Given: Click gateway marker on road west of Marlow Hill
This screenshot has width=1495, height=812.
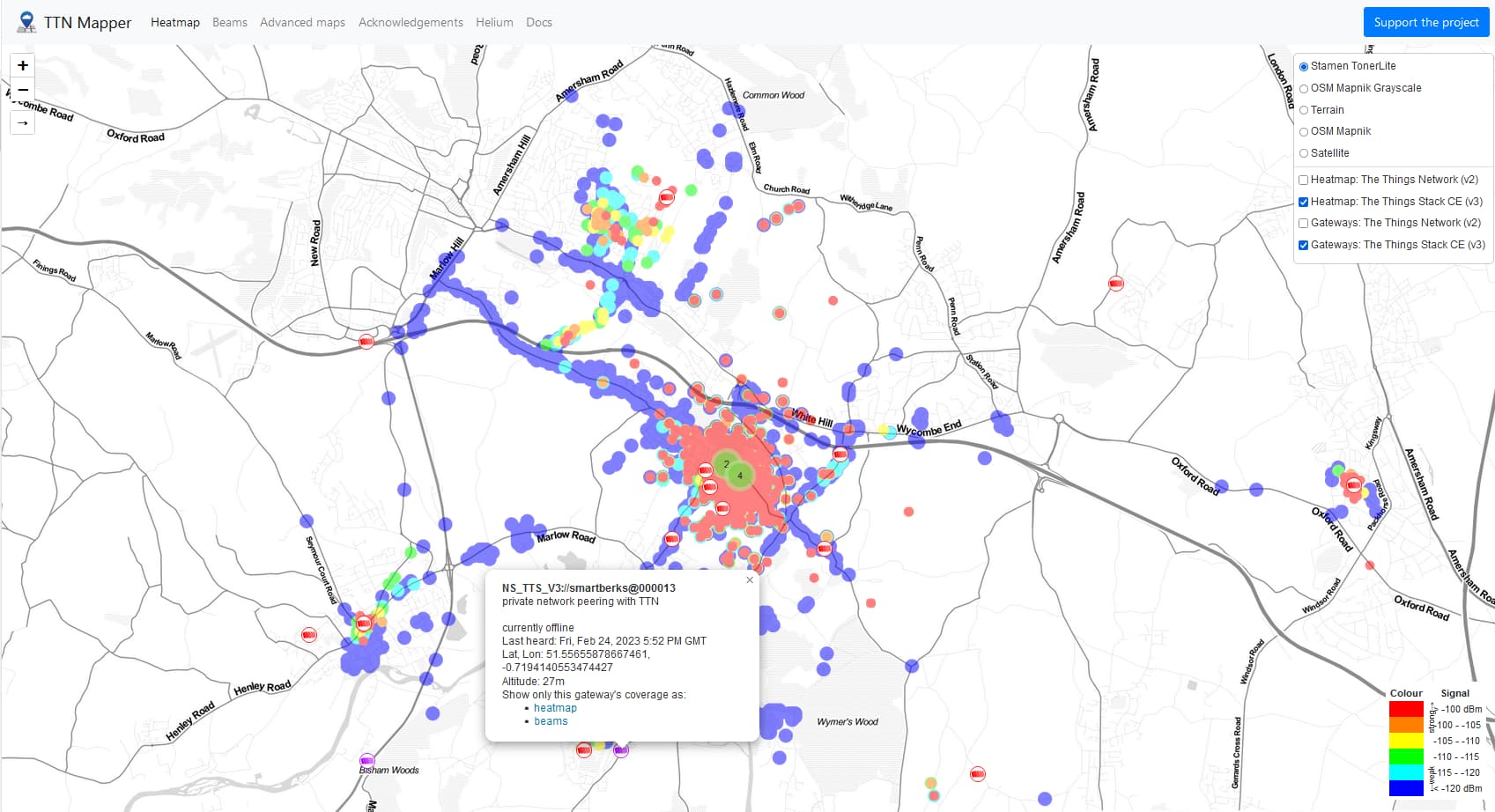Looking at the screenshot, I should point(366,341).
